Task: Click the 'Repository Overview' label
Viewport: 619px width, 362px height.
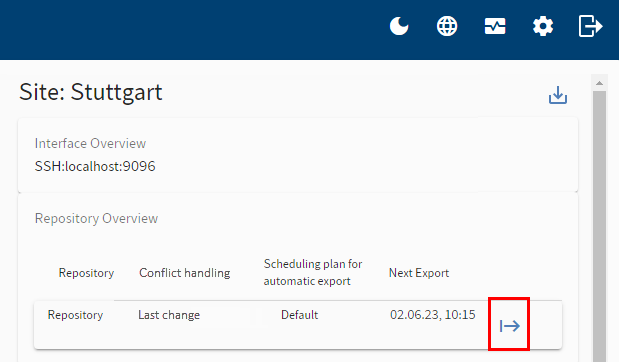Action: click(96, 218)
